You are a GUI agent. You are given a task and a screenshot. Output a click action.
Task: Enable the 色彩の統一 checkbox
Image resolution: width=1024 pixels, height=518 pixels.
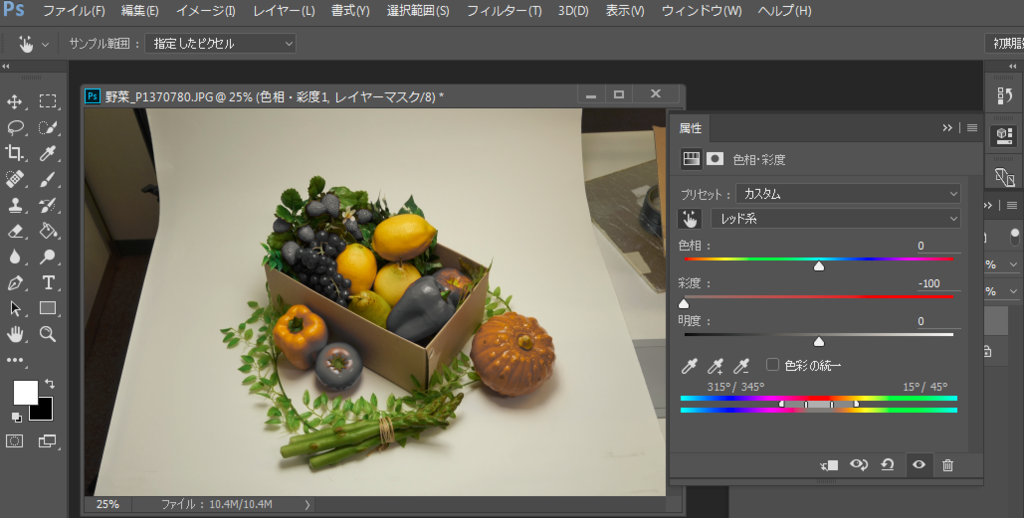tap(773, 364)
